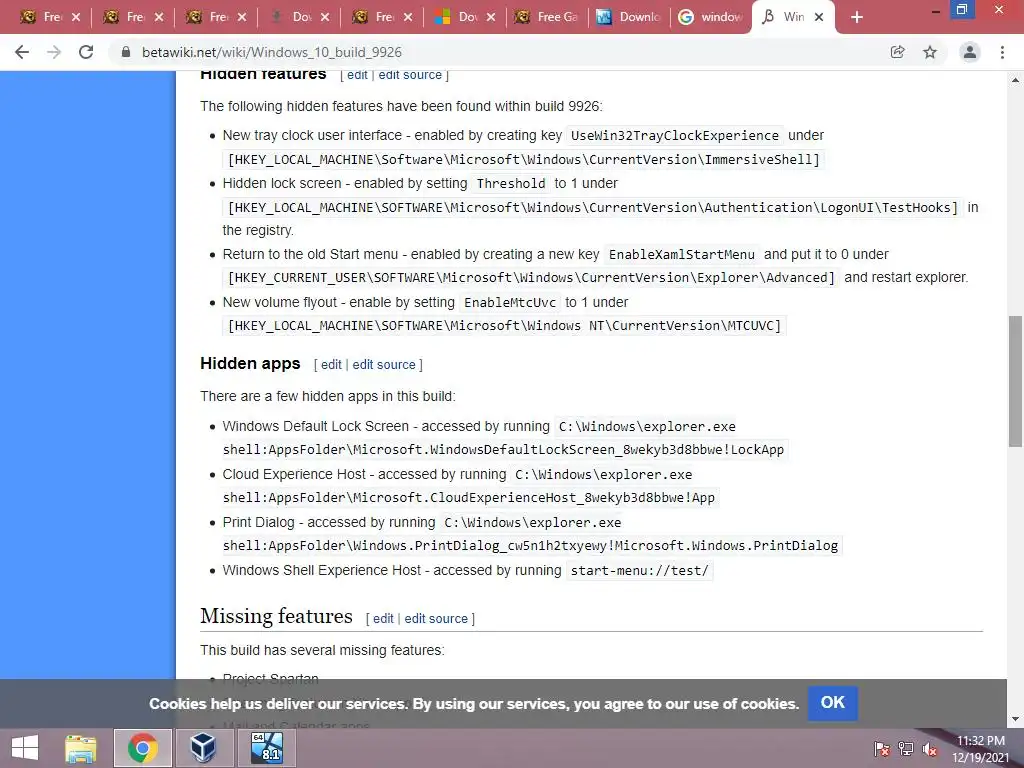Click the muted volume tray icon

(930, 749)
